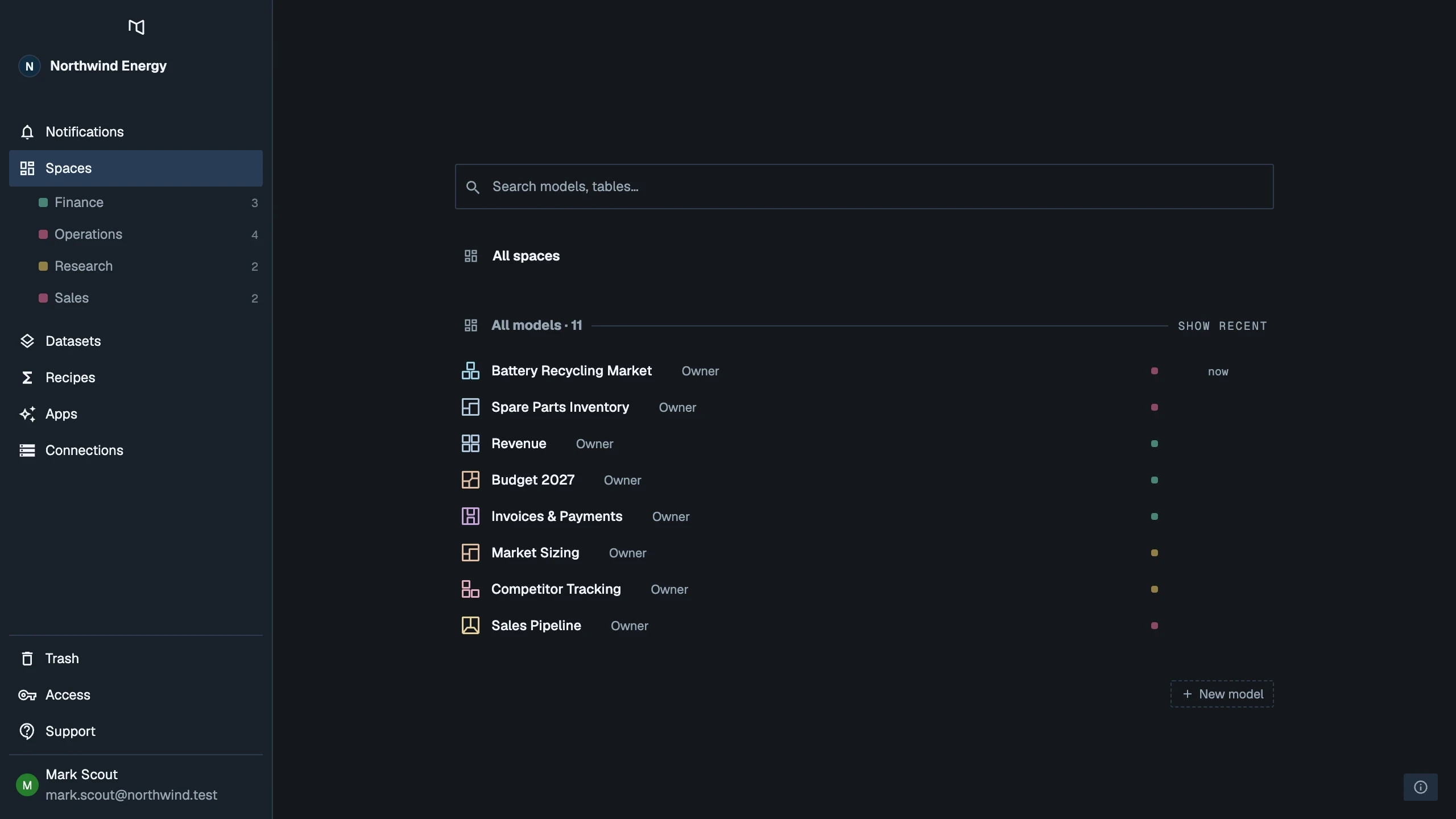Image resolution: width=1456 pixels, height=819 pixels.
Task: Click the Revenue model icon
Action: pyautogui.click(x=470, y=444)
